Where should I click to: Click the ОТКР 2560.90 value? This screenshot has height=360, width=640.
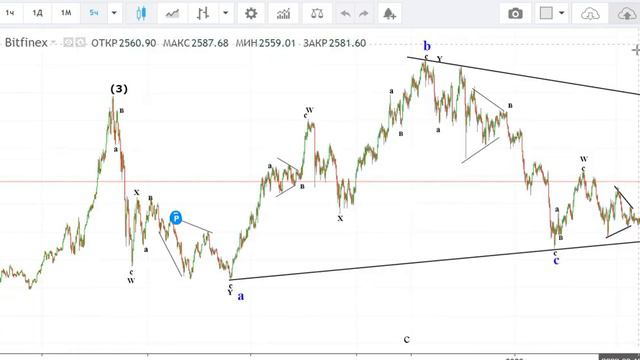pyautogui.click(x=123, y=43)
